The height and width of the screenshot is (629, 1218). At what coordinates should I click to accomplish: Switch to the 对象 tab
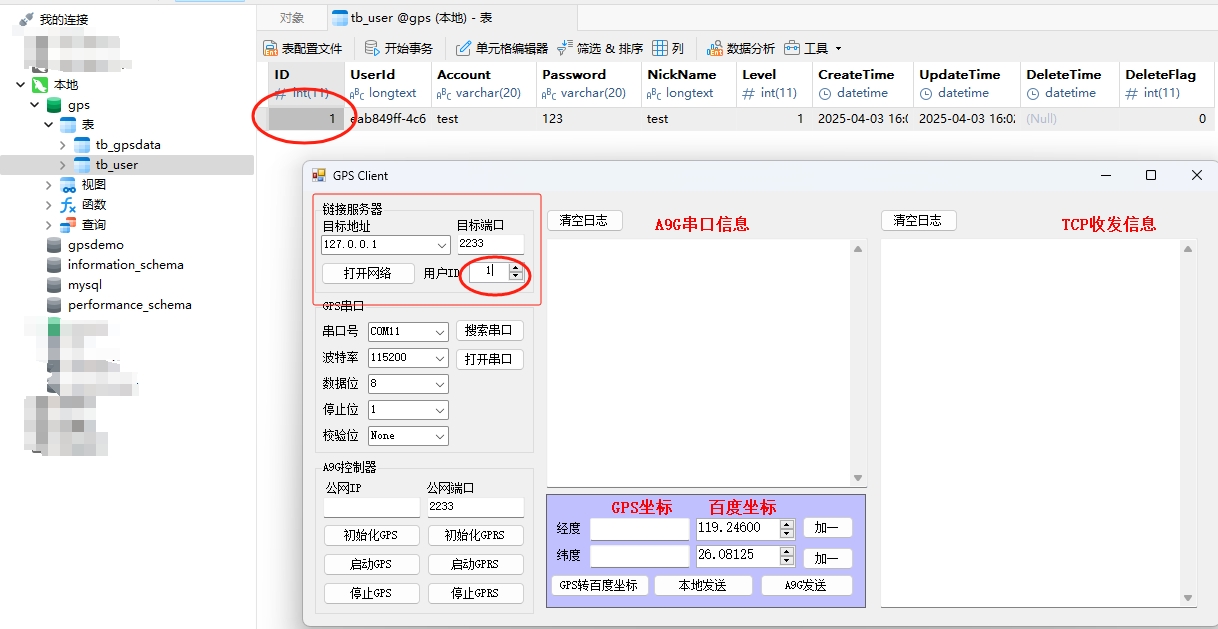click(x=292, y=18)
